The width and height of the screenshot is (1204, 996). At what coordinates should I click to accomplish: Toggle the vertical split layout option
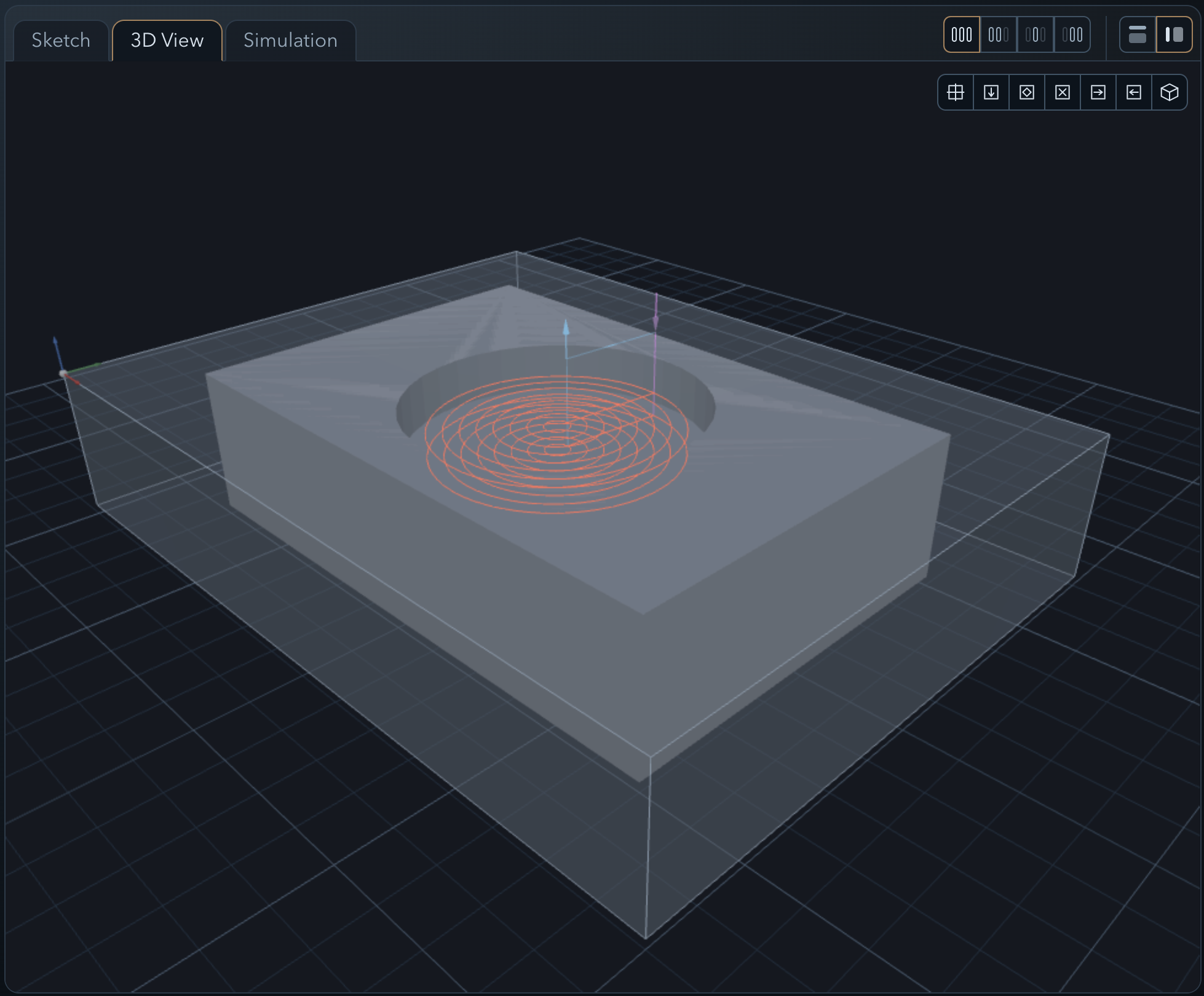tap(1173, 34)
